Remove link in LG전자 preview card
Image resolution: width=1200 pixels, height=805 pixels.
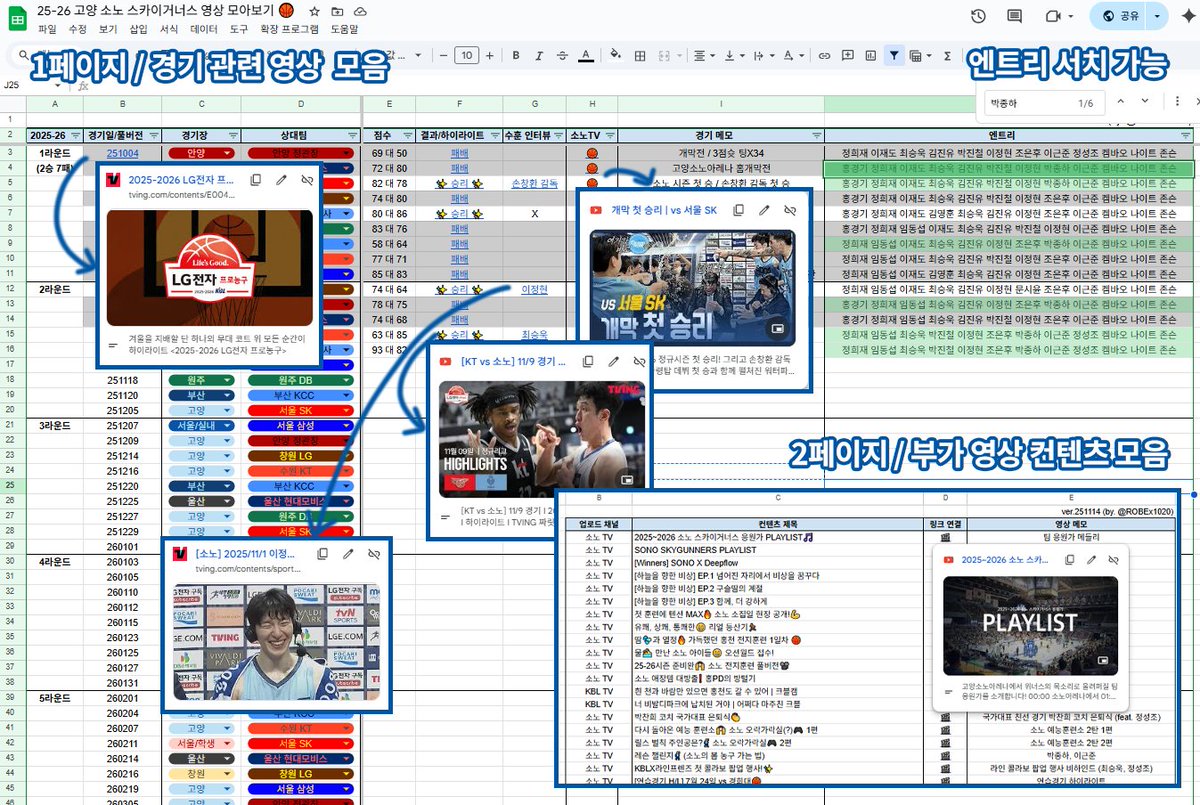pyautogui.click(x=307, y=180)
